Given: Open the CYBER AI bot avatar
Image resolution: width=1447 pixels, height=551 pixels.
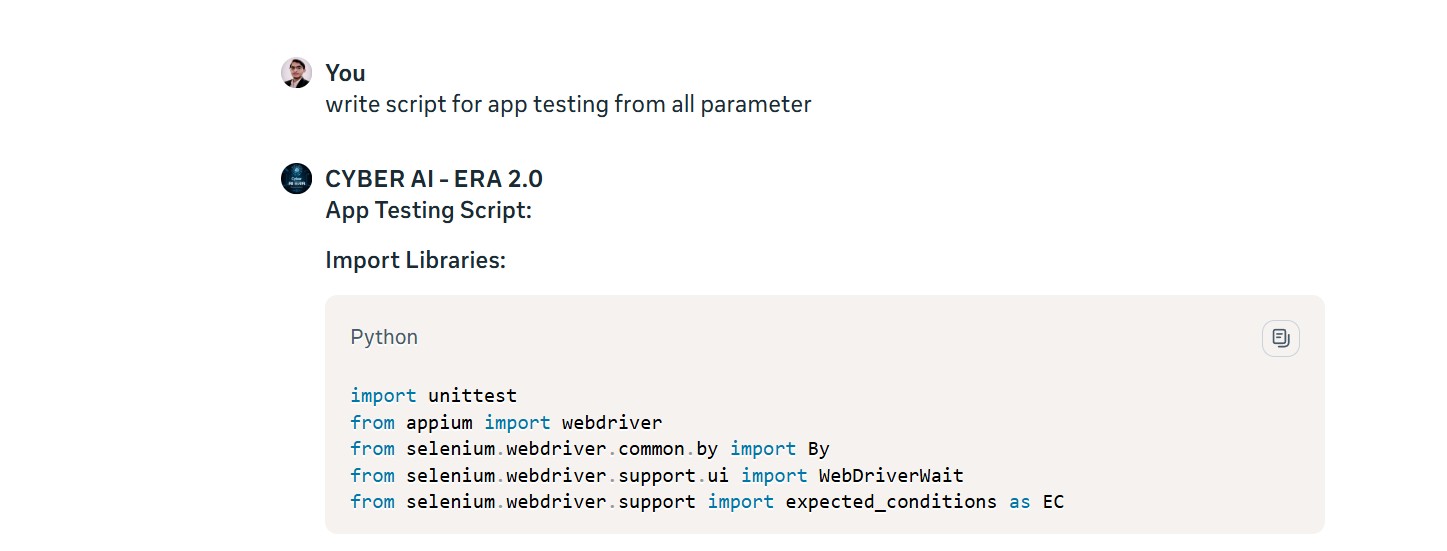Looking at the screenshot, I should coord(296,179).
